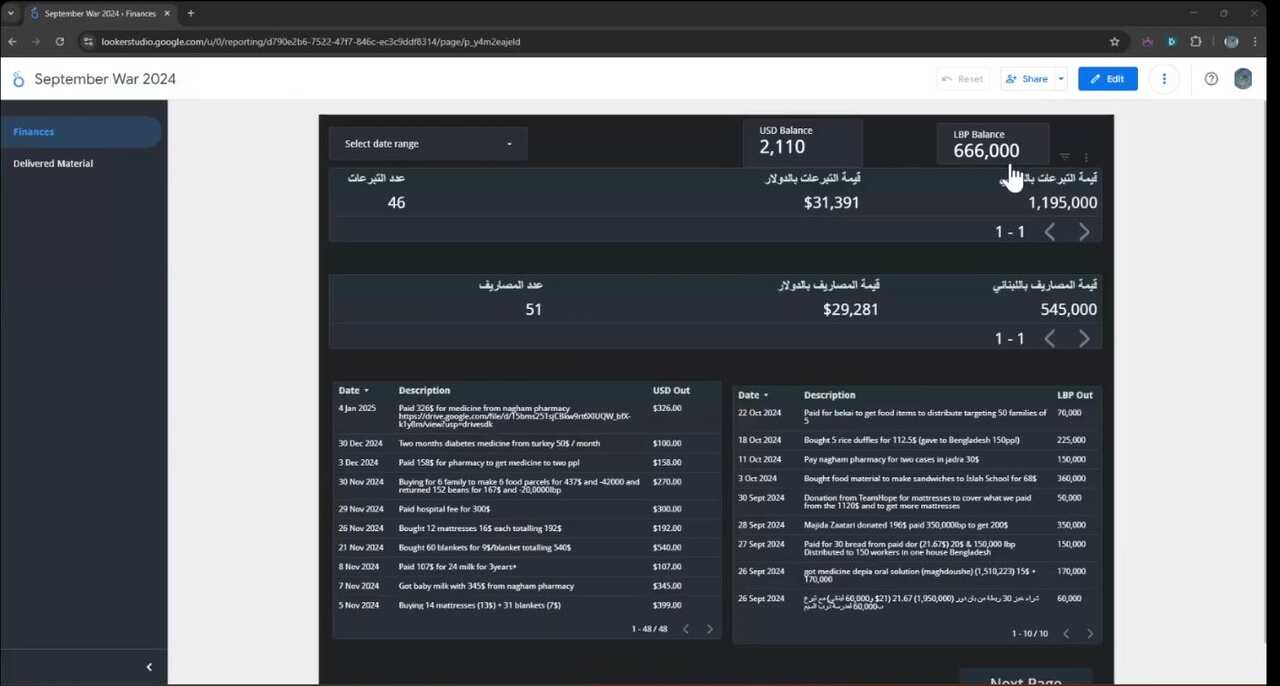
Task: Open the browser extensions puzzle icon
Action: pos(1195,42)
